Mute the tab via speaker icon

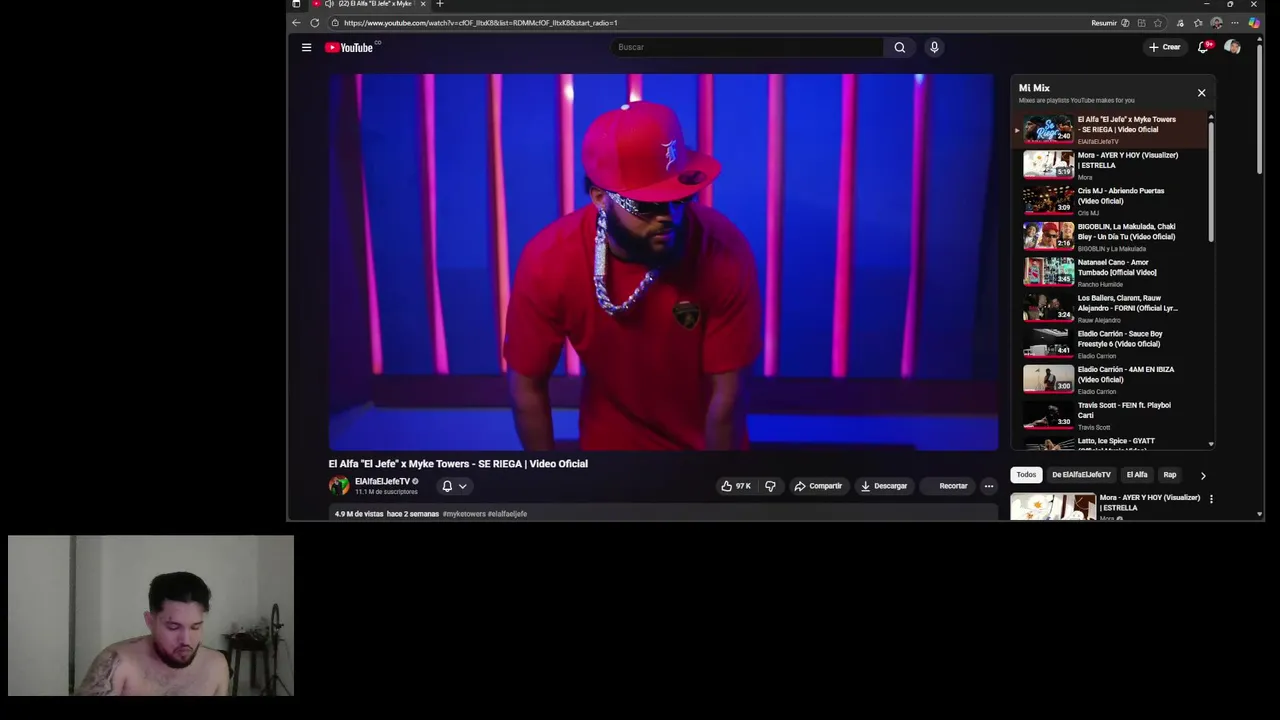pyautogui.click(x=330, y=4)
